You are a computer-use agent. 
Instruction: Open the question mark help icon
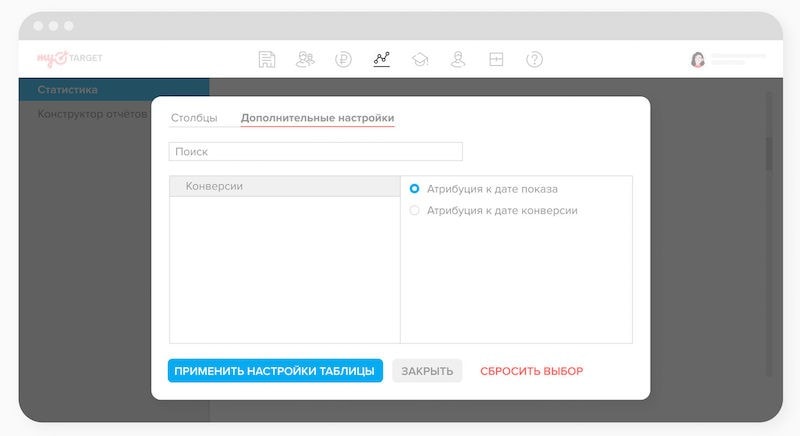pos(534,60)
